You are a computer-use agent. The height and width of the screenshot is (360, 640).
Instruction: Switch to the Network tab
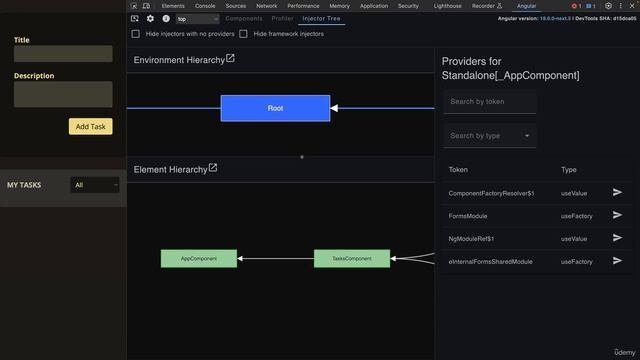click(x=267, y=6)
